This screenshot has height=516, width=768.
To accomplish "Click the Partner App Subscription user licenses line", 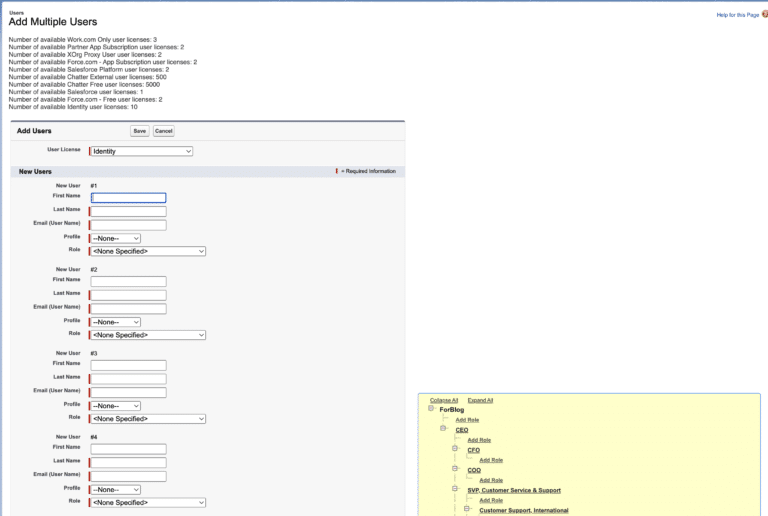I will pos(96,47).
